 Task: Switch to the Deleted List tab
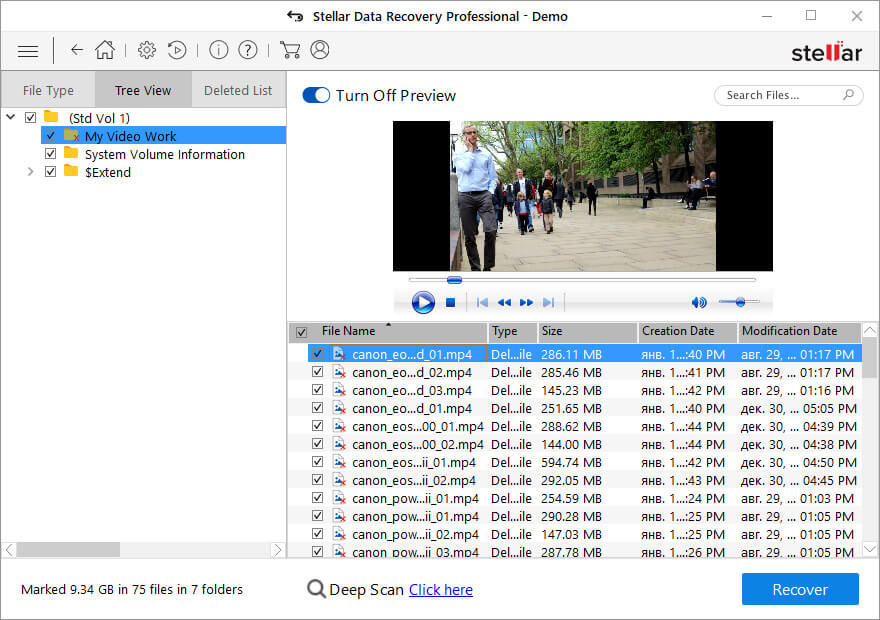click(x=238, y=90)
